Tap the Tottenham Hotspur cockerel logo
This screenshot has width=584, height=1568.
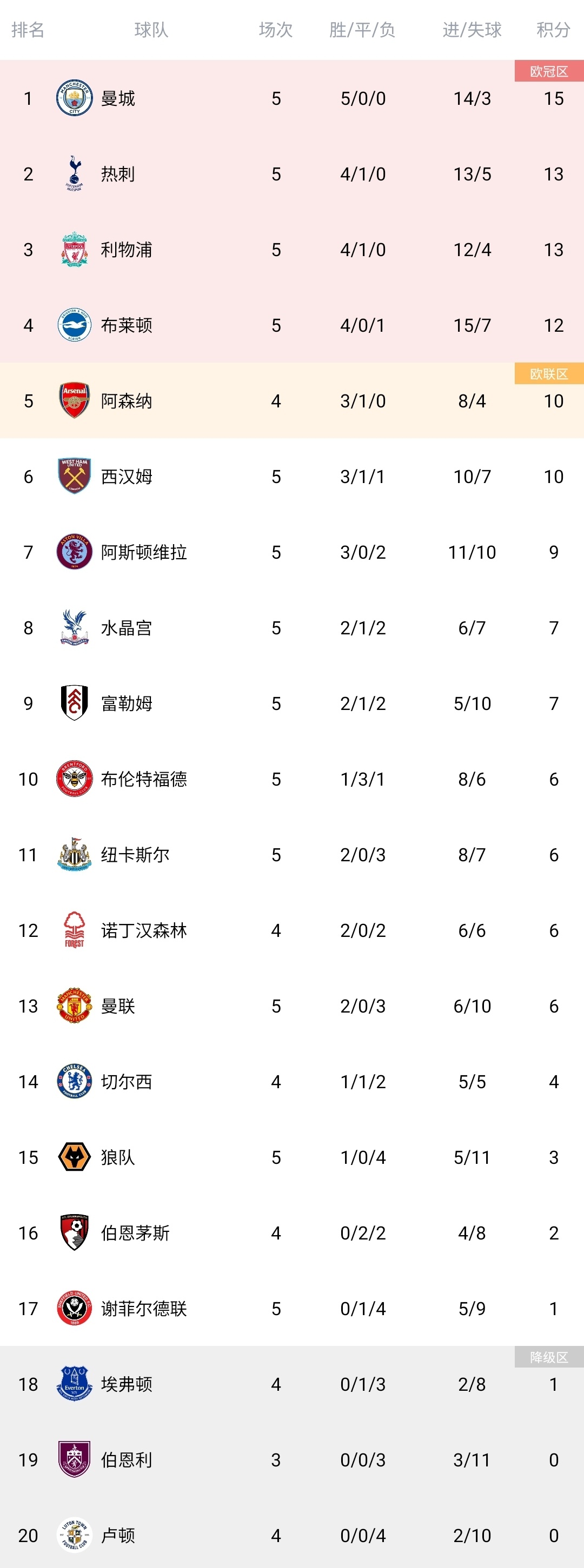(x=74, y=173)
